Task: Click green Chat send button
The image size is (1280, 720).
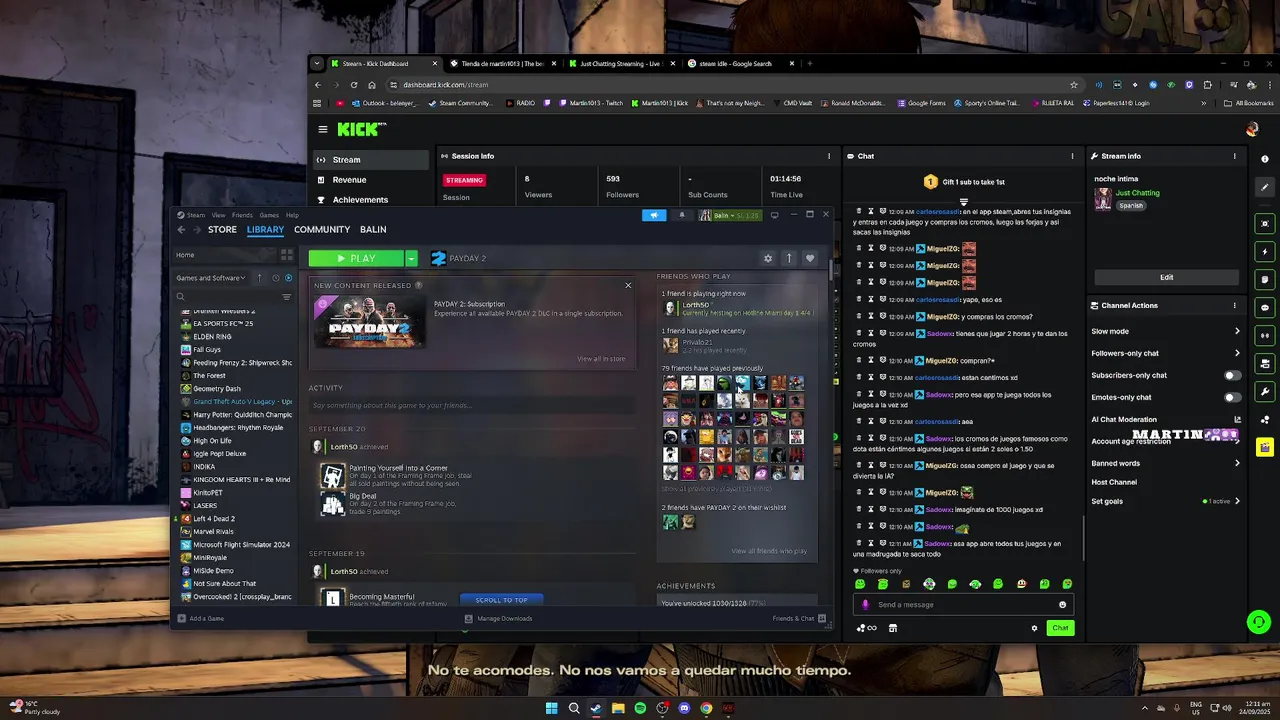Action: (x=1060, y=628)
